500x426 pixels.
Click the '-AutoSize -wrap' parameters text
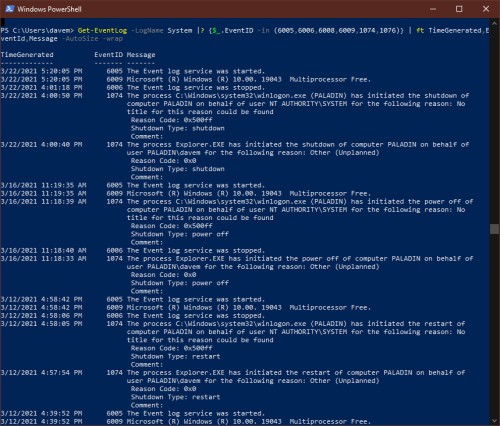tap(92, 39)
